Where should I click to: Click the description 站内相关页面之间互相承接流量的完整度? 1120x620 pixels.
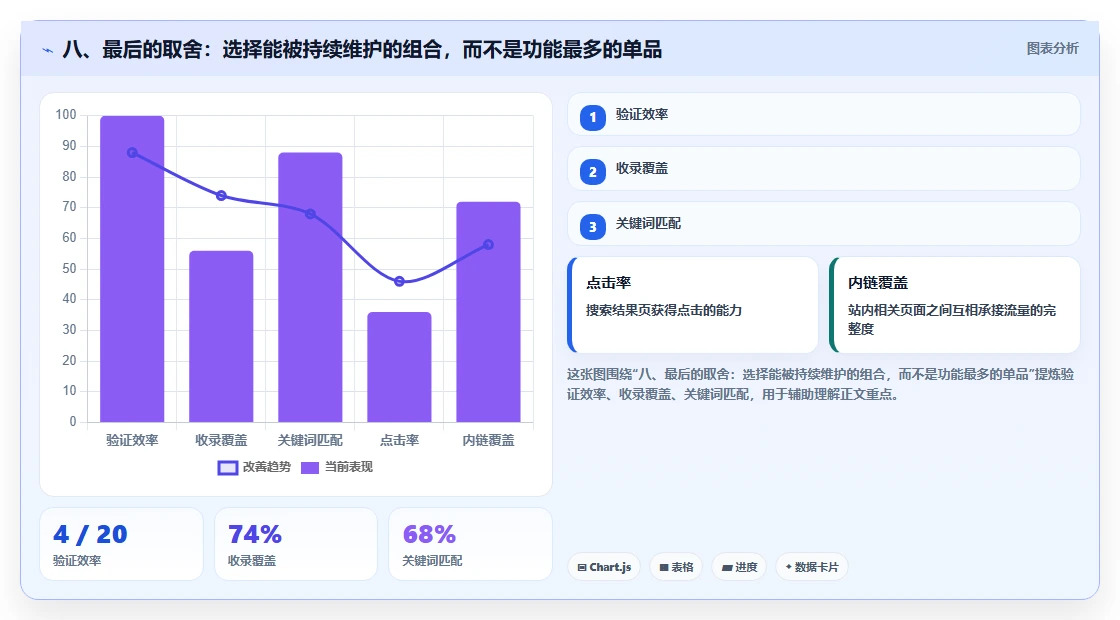tap(952, 319)
